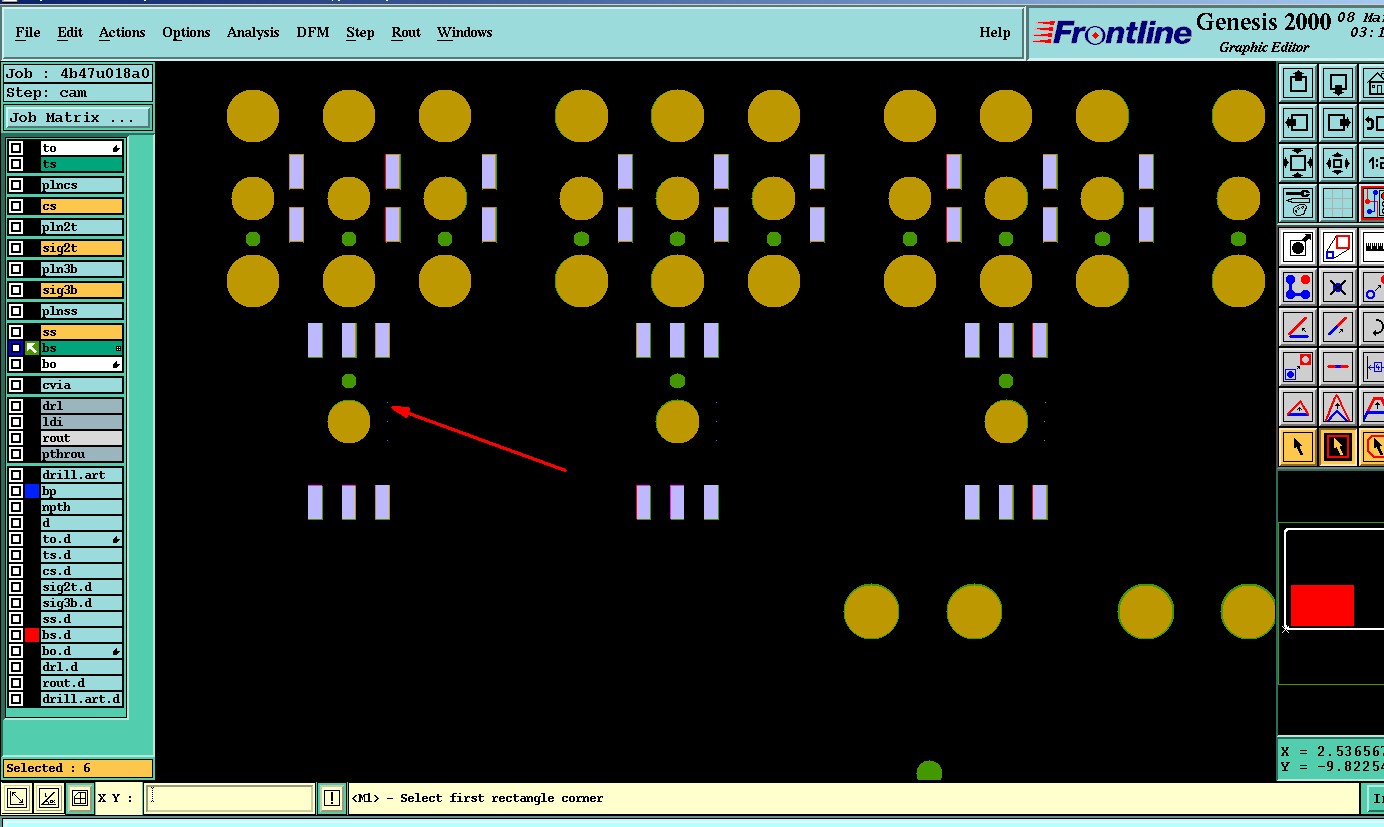Toggle the checkbox for layer plncs
1384x827 pixels.
(x=16, y=185)
